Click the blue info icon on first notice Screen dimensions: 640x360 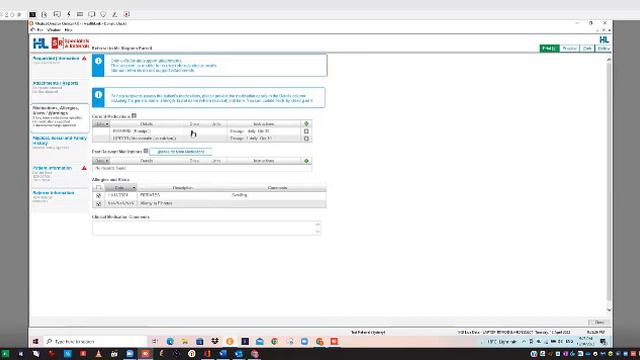98,61
